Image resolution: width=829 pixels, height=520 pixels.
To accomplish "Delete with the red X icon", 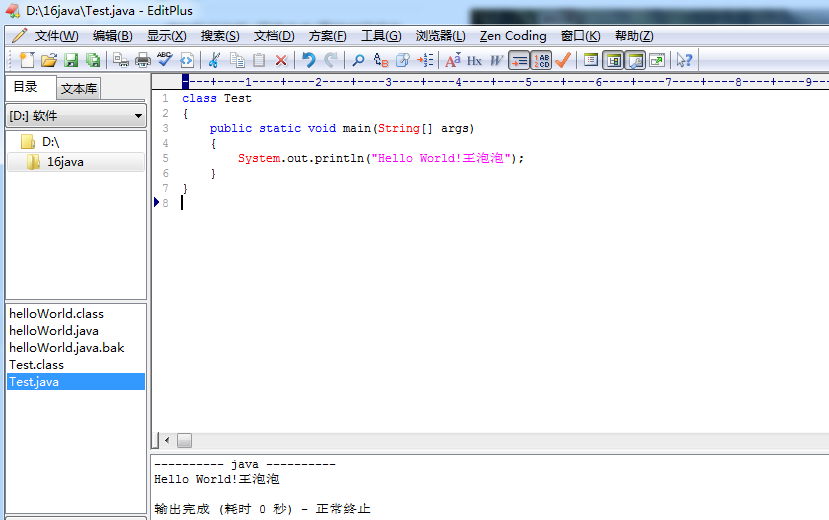I will coord(281,60).
